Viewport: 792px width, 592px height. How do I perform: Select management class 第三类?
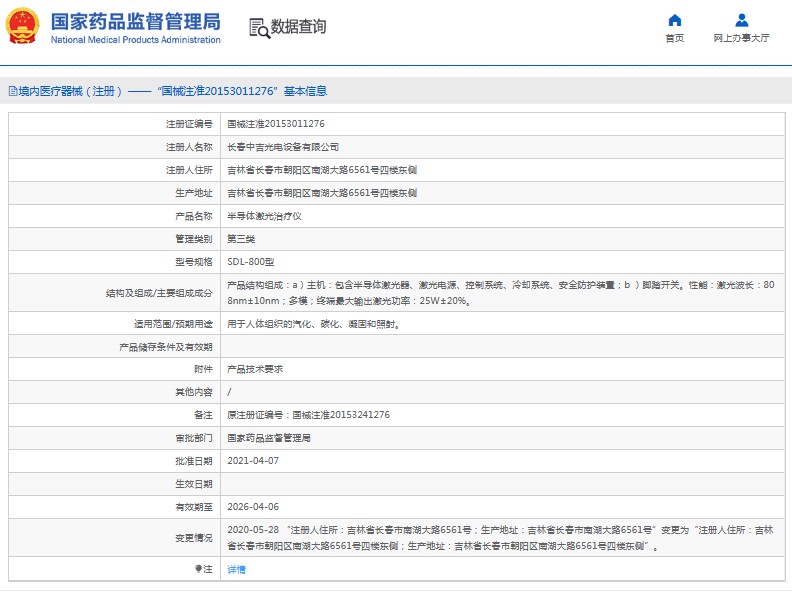[x=241, y=239]
